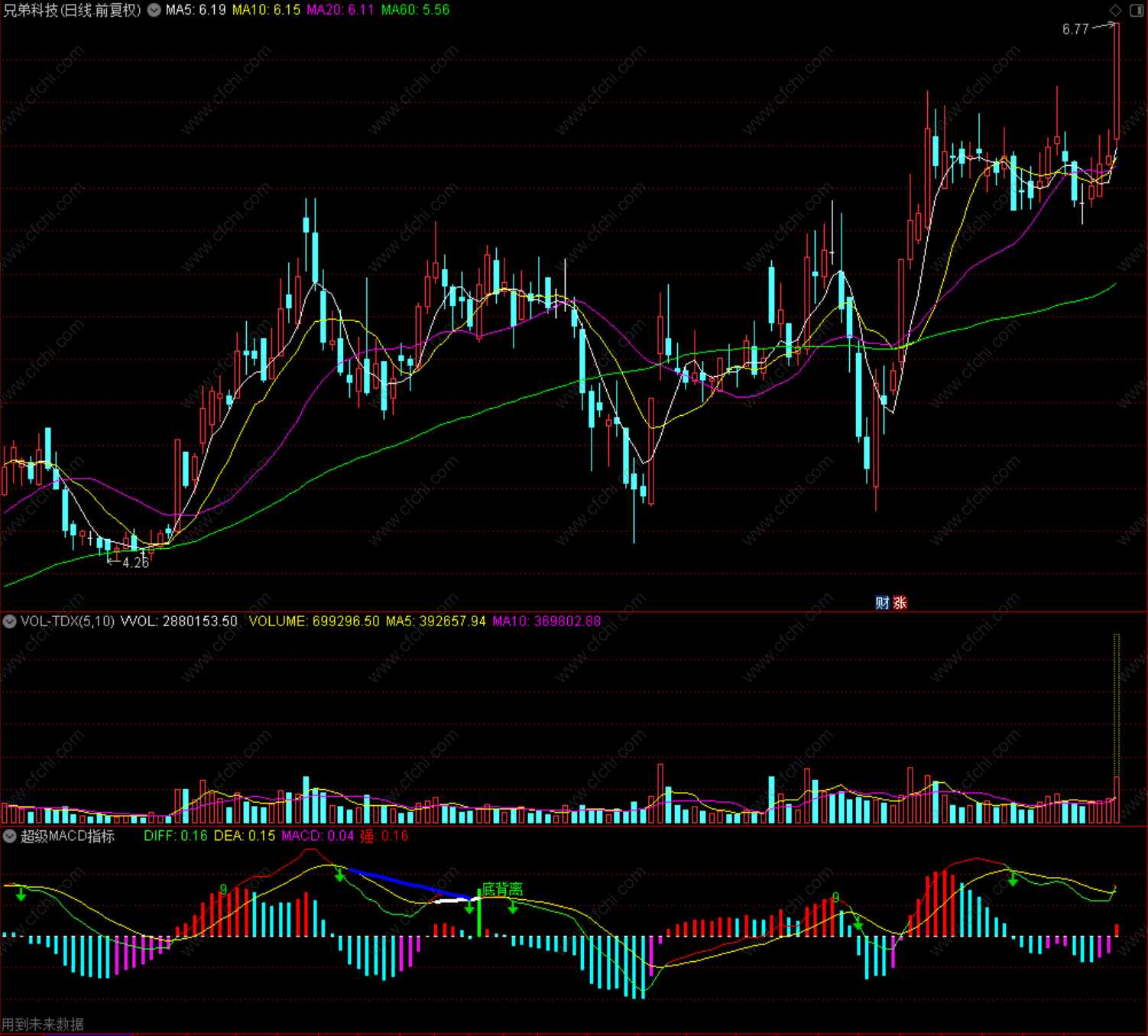This screenshot has height=1036, width=1148.
Task: Open the VOL-TDX indicator dropdown arrow
Action: click(9, 621)
